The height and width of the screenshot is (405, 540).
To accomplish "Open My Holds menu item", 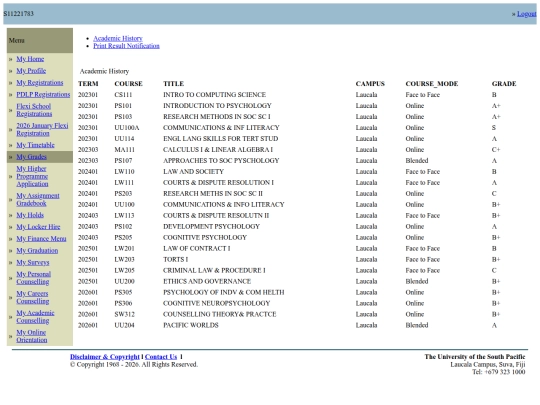I will coord(30,215).
